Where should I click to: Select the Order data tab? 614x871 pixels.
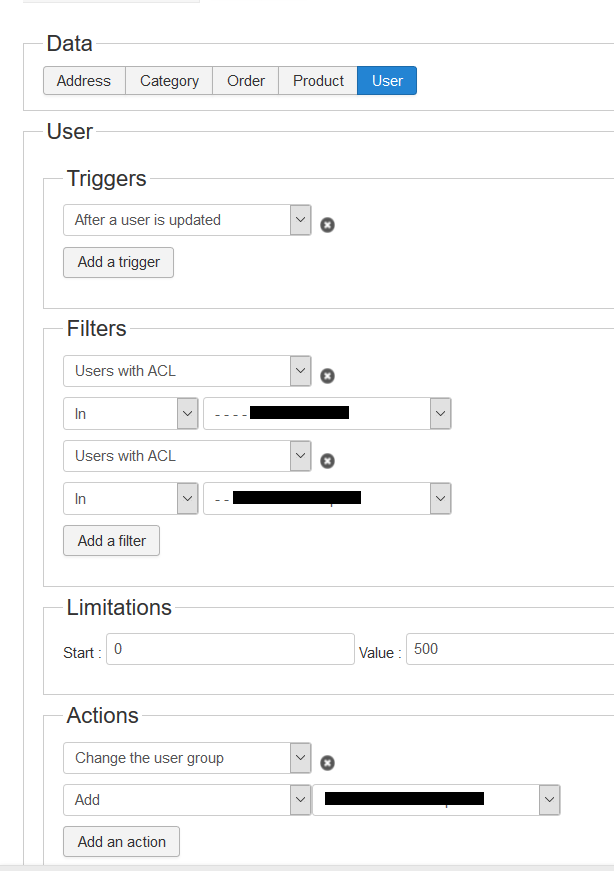point(245,81)
